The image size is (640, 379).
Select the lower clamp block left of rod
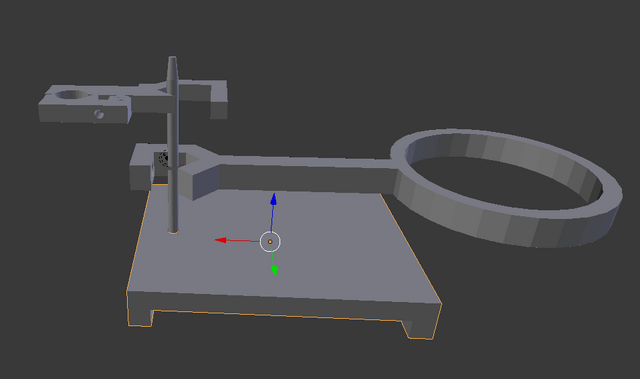142,167
